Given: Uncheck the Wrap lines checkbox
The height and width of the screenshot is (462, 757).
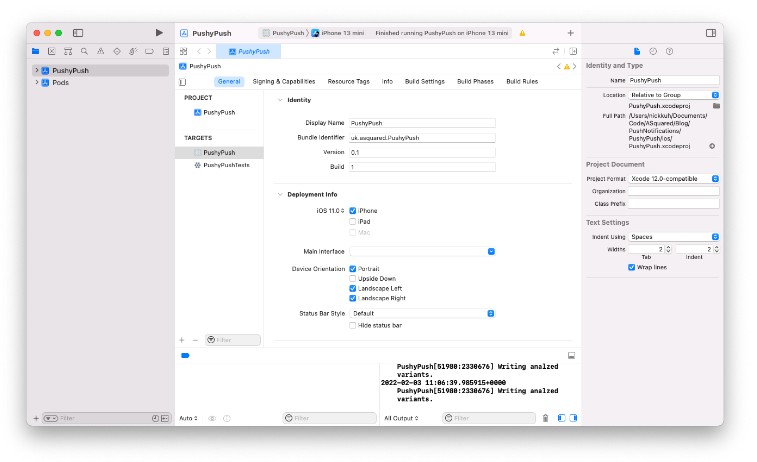Looking at the screenshot, I should (631, 267).
